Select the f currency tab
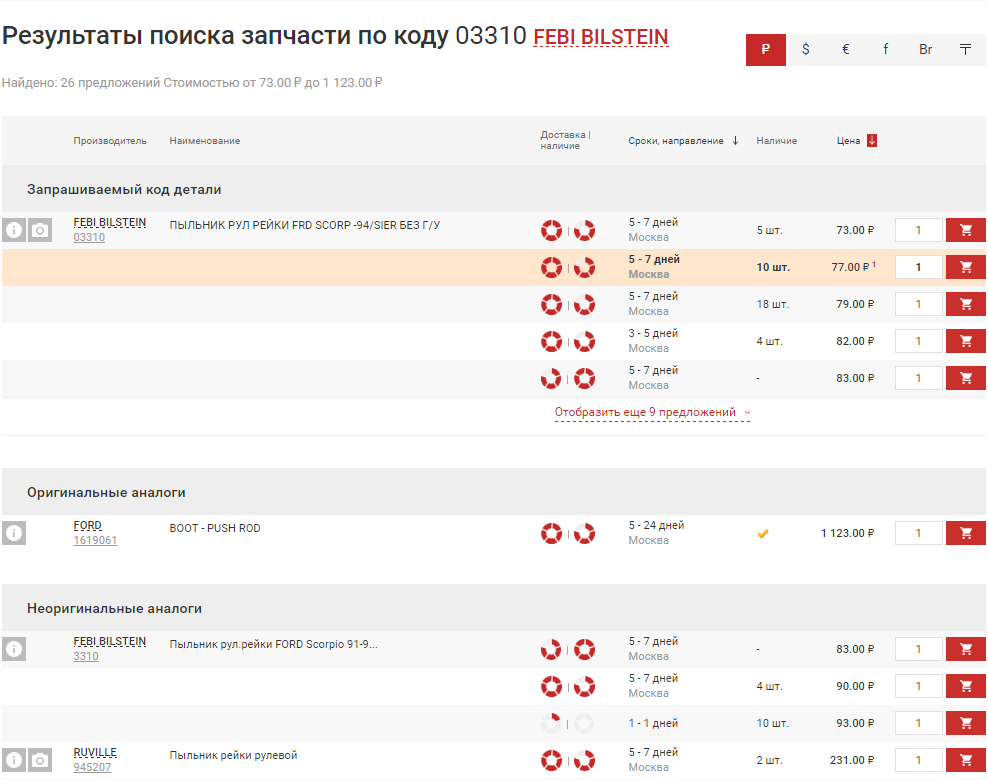Image resolution: width=988 pixels, height=780 pixels. click(x=885, y=50)
